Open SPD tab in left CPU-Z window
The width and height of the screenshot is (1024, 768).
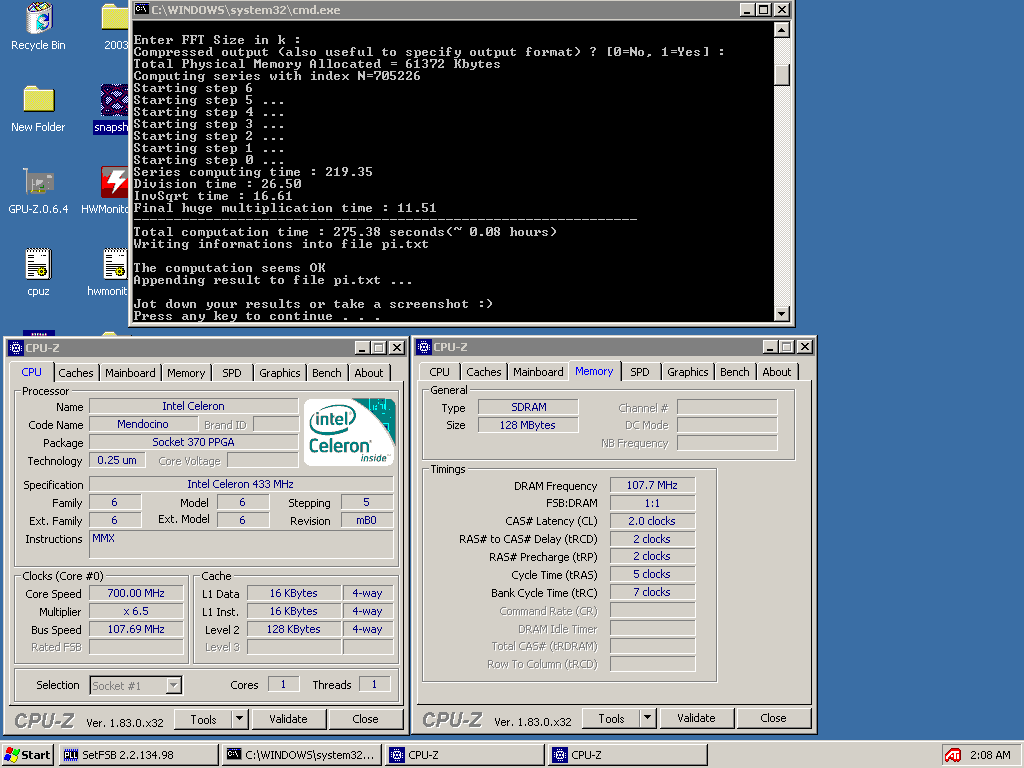pyautogui.click(x=232, y=373)
